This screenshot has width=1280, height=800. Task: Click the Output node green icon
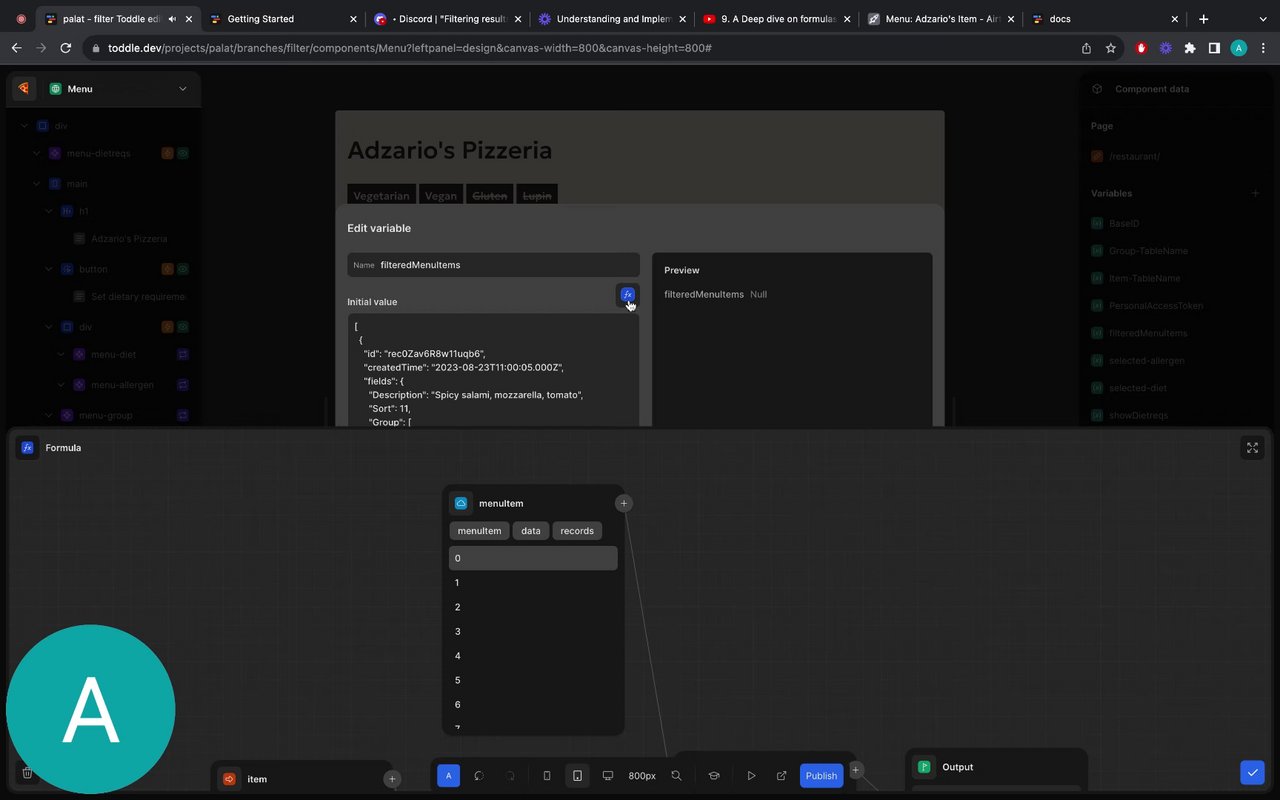924,767
